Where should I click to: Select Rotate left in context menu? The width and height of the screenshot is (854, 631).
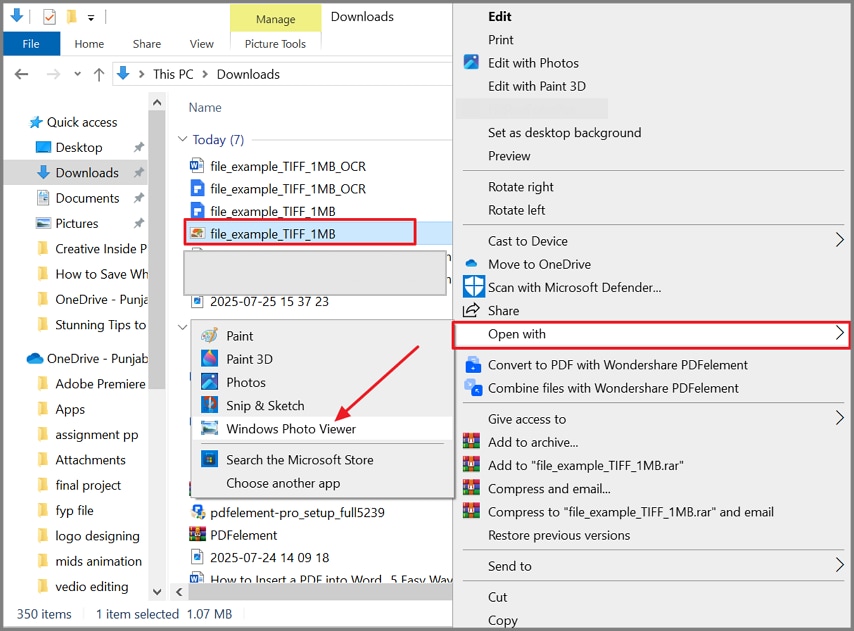coord(516,210)
